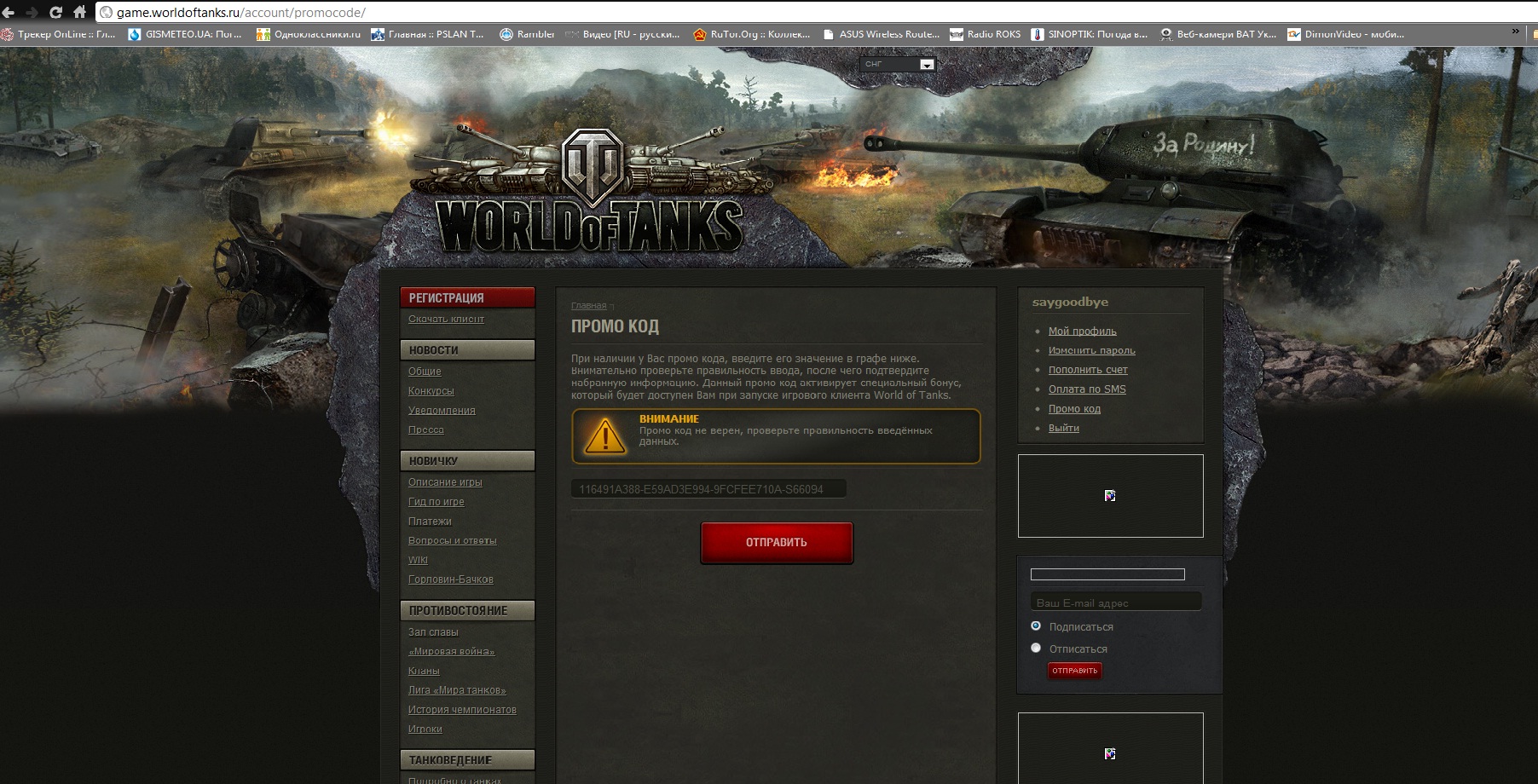Open the Веб-камери ВАТ bookmark
Viewport: 1538px width, 784px height.
tap(1218, 34)
